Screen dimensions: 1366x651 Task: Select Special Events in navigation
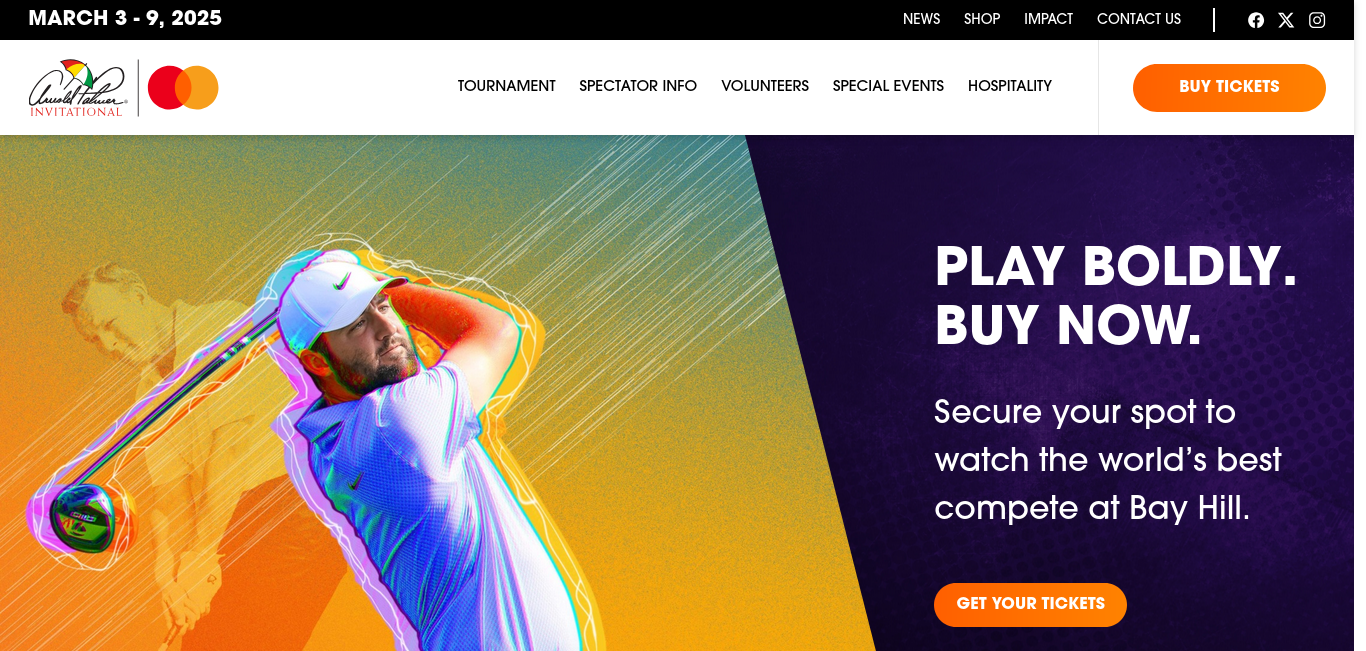[x=888, y=86]
